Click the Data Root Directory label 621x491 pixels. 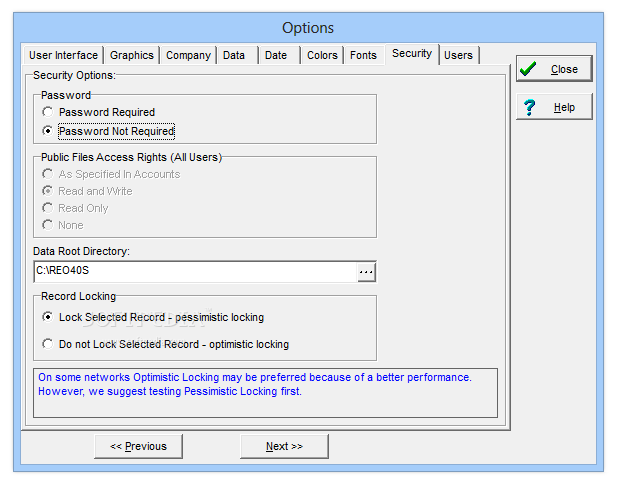(81, 251)
